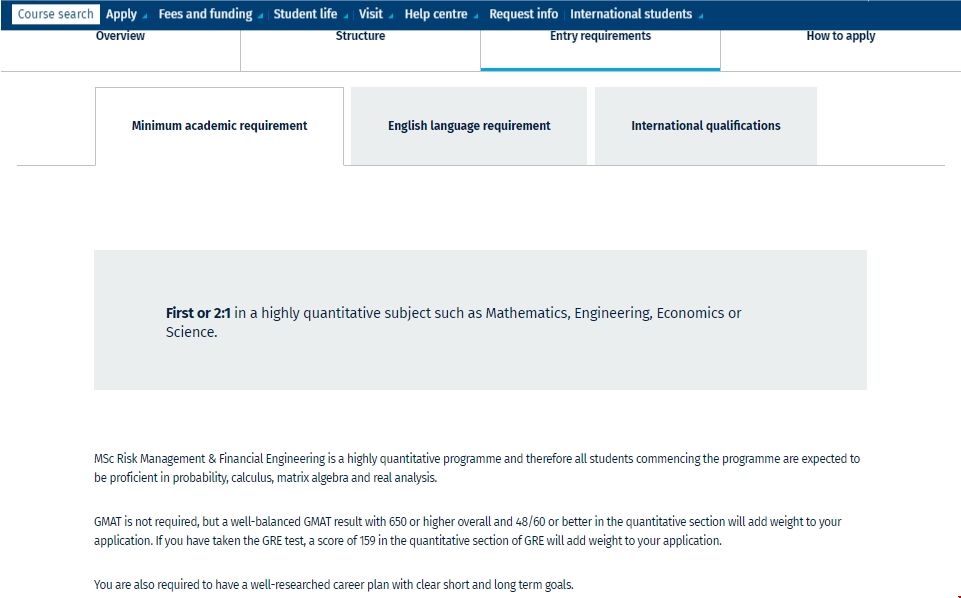This screenshot has height=598, width=961.
Task: Open the Help centre menu
Action: pos(435,14)
